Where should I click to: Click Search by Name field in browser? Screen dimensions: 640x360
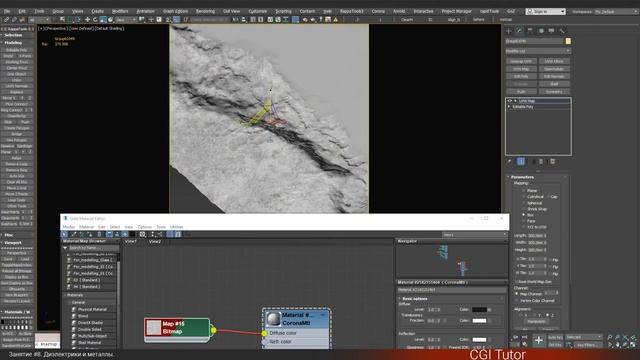93,248
